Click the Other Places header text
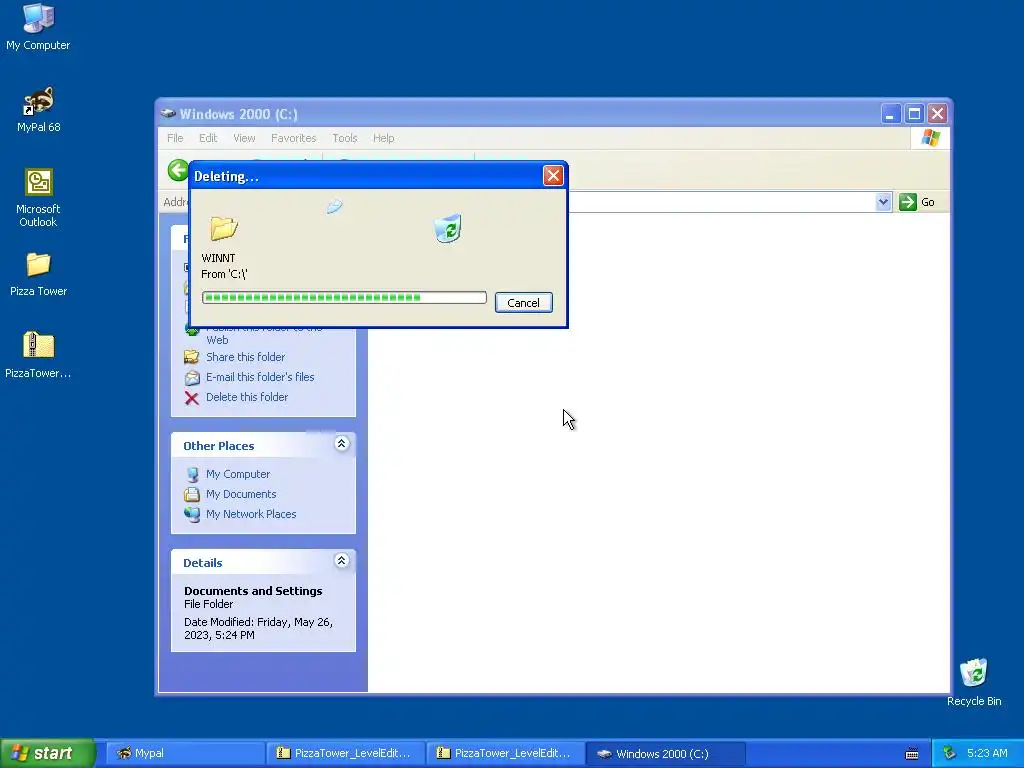Screen dimensions: 1024x768 point(219,446)
